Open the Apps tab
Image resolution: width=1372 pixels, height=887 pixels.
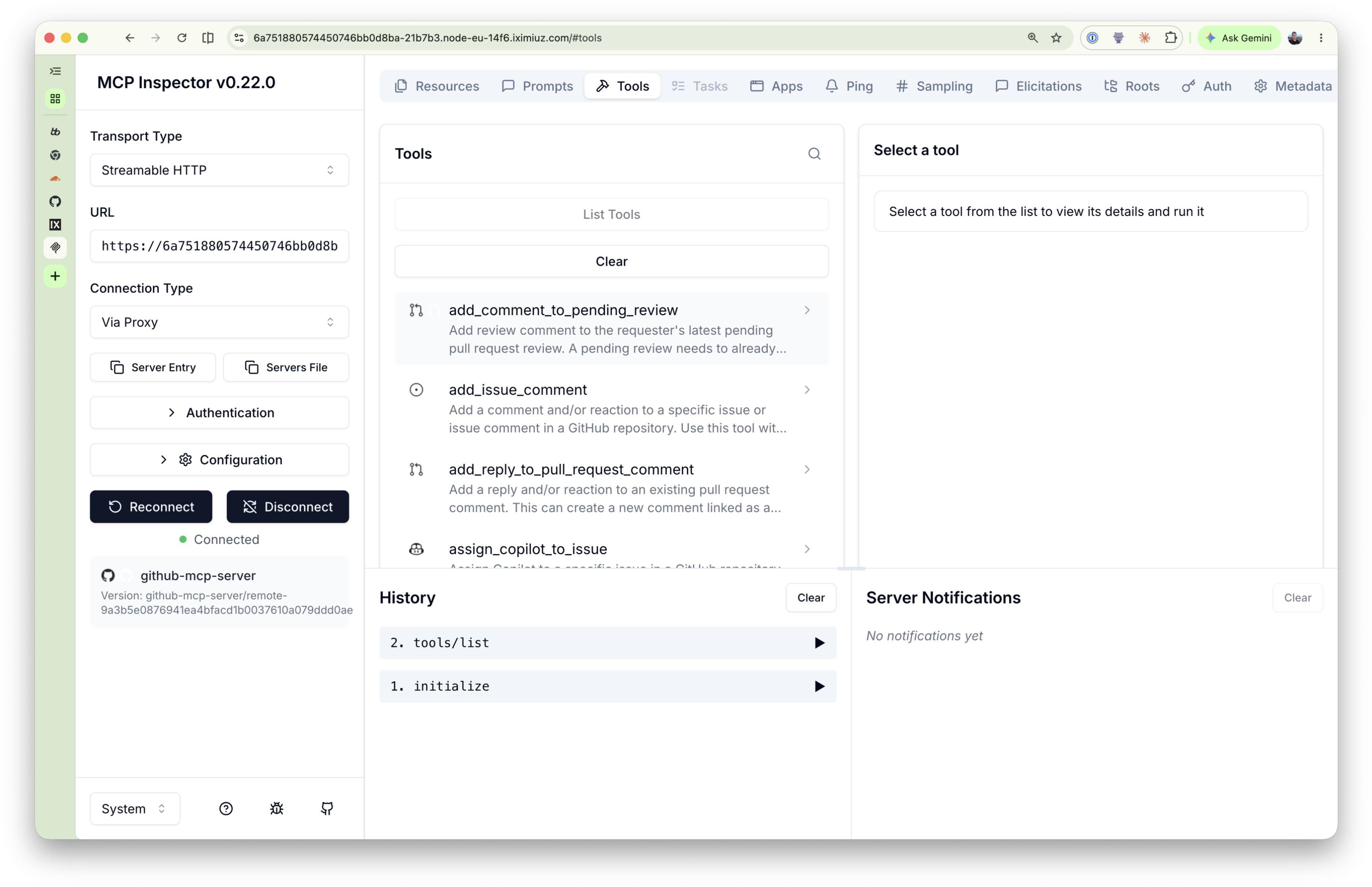(776, 86)
